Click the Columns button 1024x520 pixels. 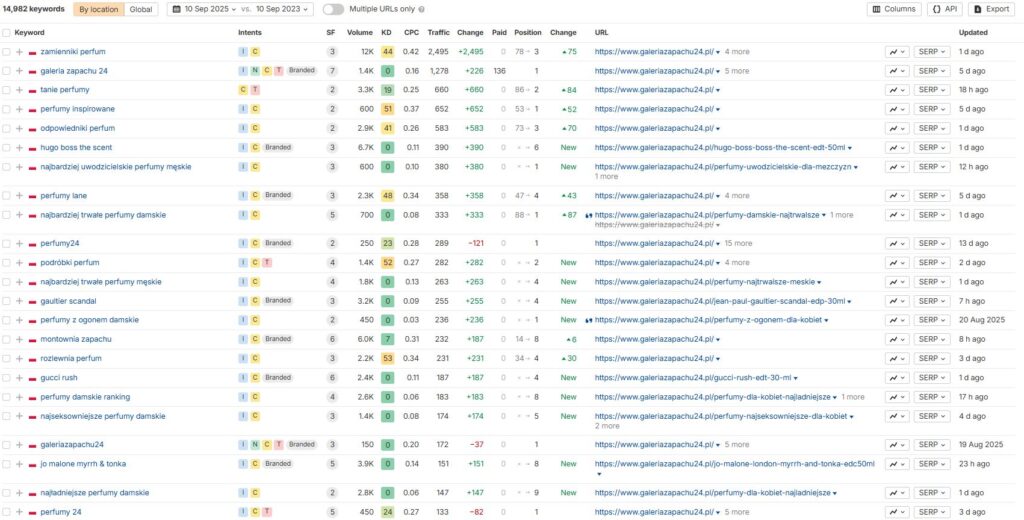point(894,10)
